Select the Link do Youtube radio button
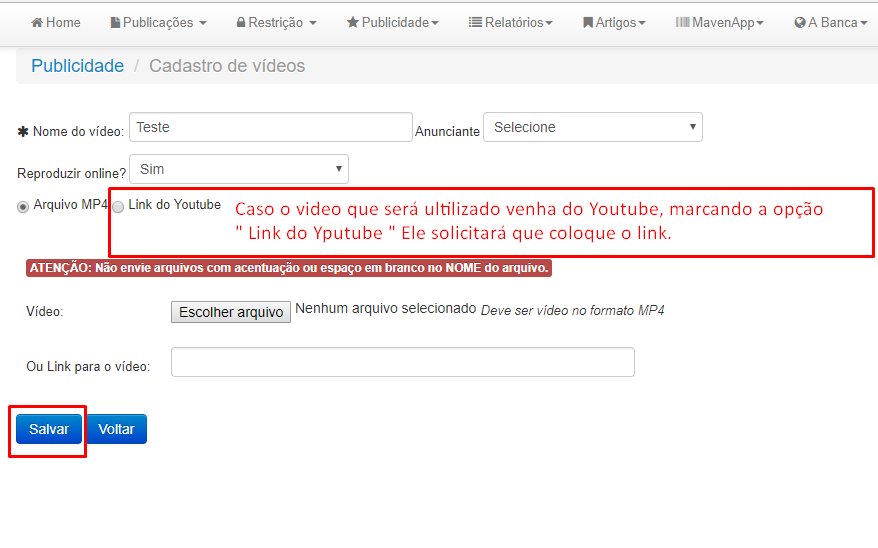This screenshot has width=878, height=548. (118, 207)
